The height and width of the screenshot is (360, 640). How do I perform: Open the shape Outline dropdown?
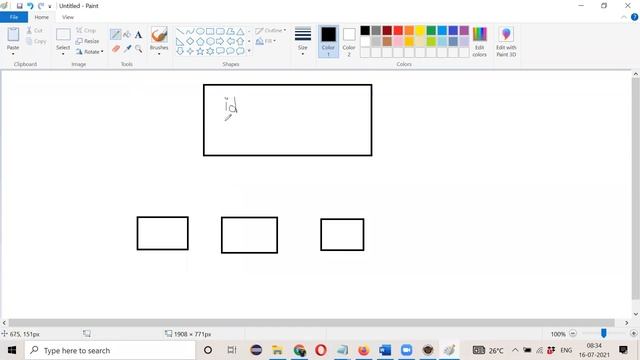(x=271, y=31)
